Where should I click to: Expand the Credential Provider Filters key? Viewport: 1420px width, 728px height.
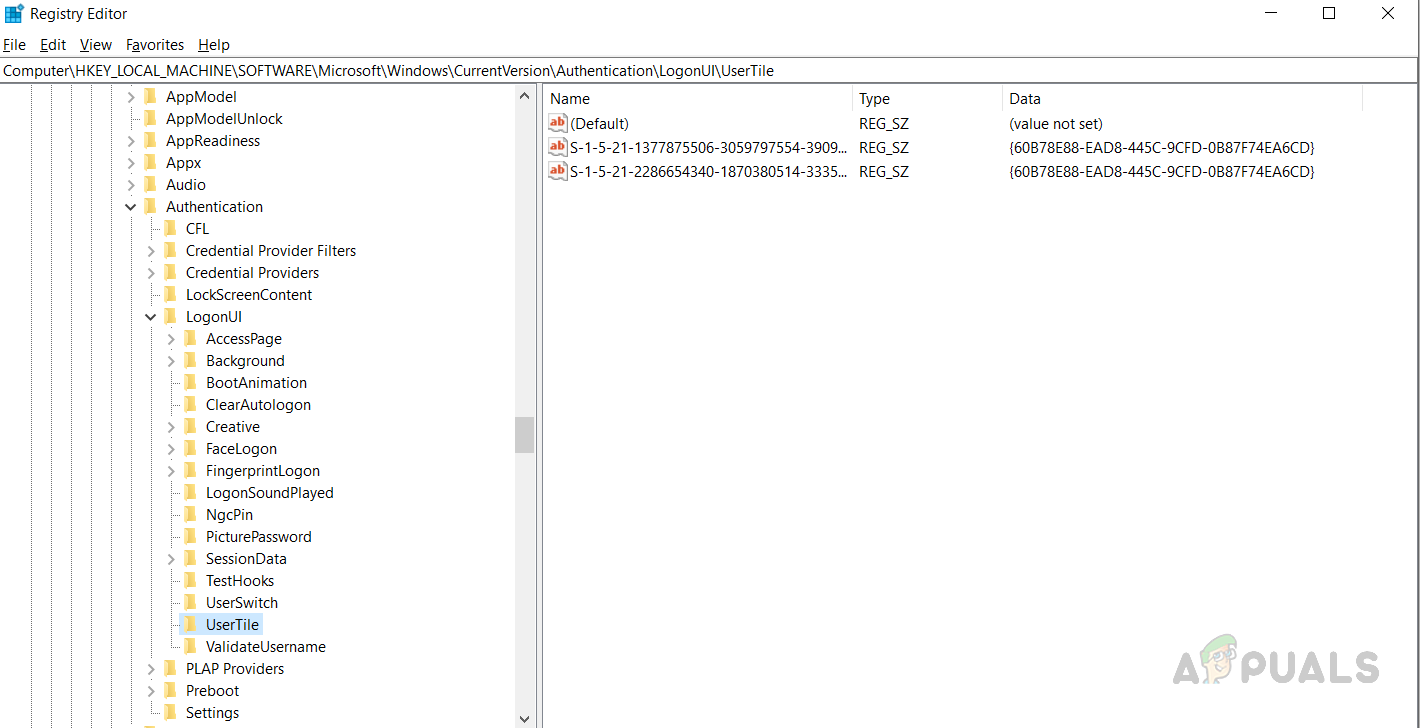[x=151, y=251]
